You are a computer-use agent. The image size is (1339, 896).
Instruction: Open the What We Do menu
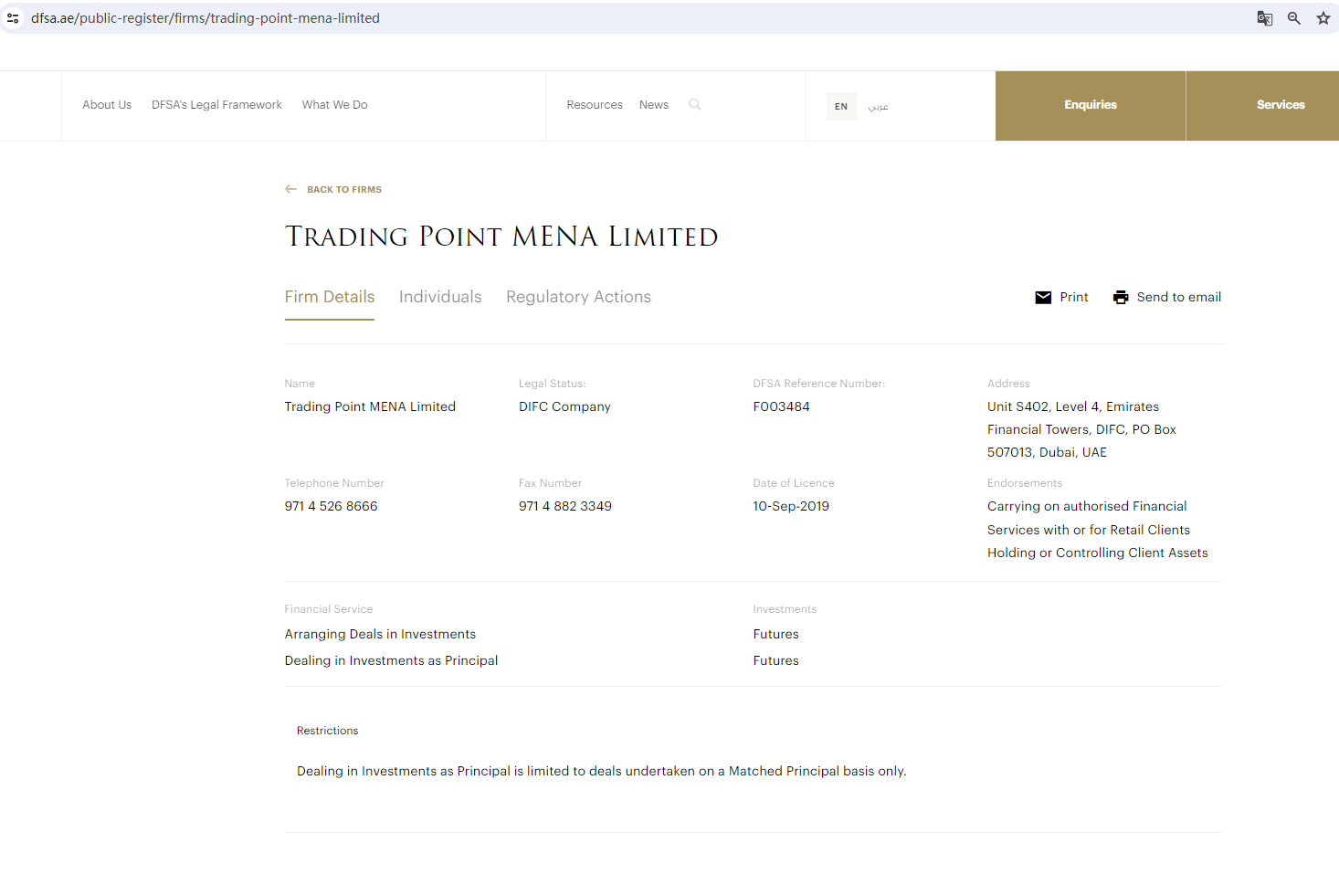(334, 105)
